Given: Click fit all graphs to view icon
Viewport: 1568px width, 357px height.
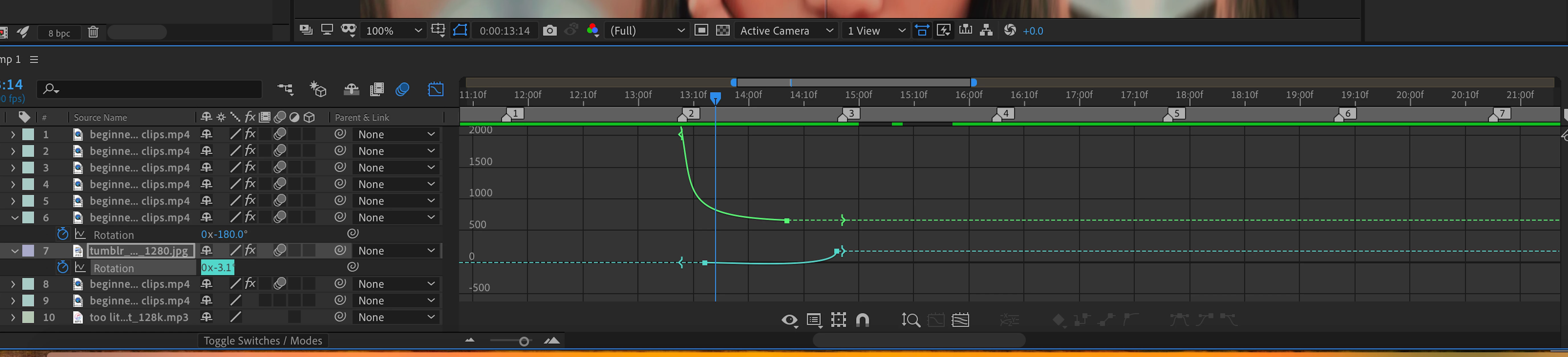Looking at the screenshot, I should [x=960, y=320].
